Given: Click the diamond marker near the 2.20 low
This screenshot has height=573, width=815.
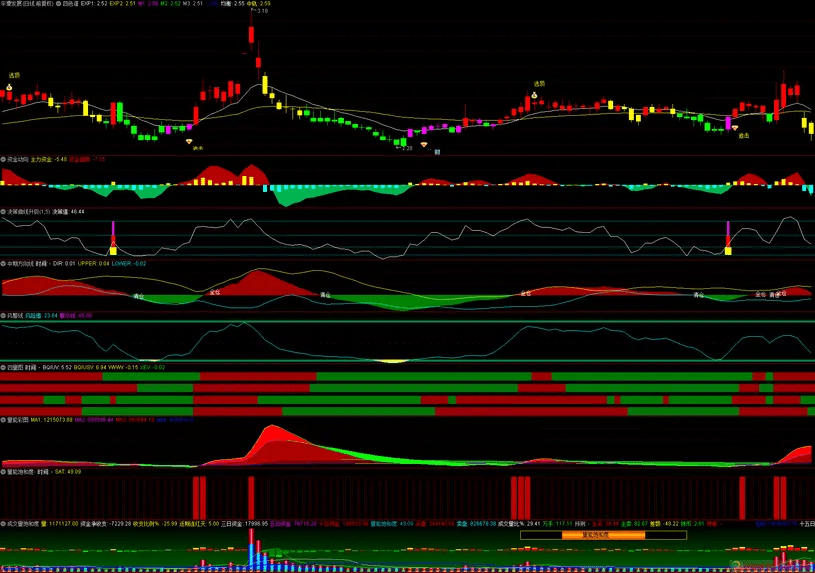Looking at the screenshot, I should point(424,144).
